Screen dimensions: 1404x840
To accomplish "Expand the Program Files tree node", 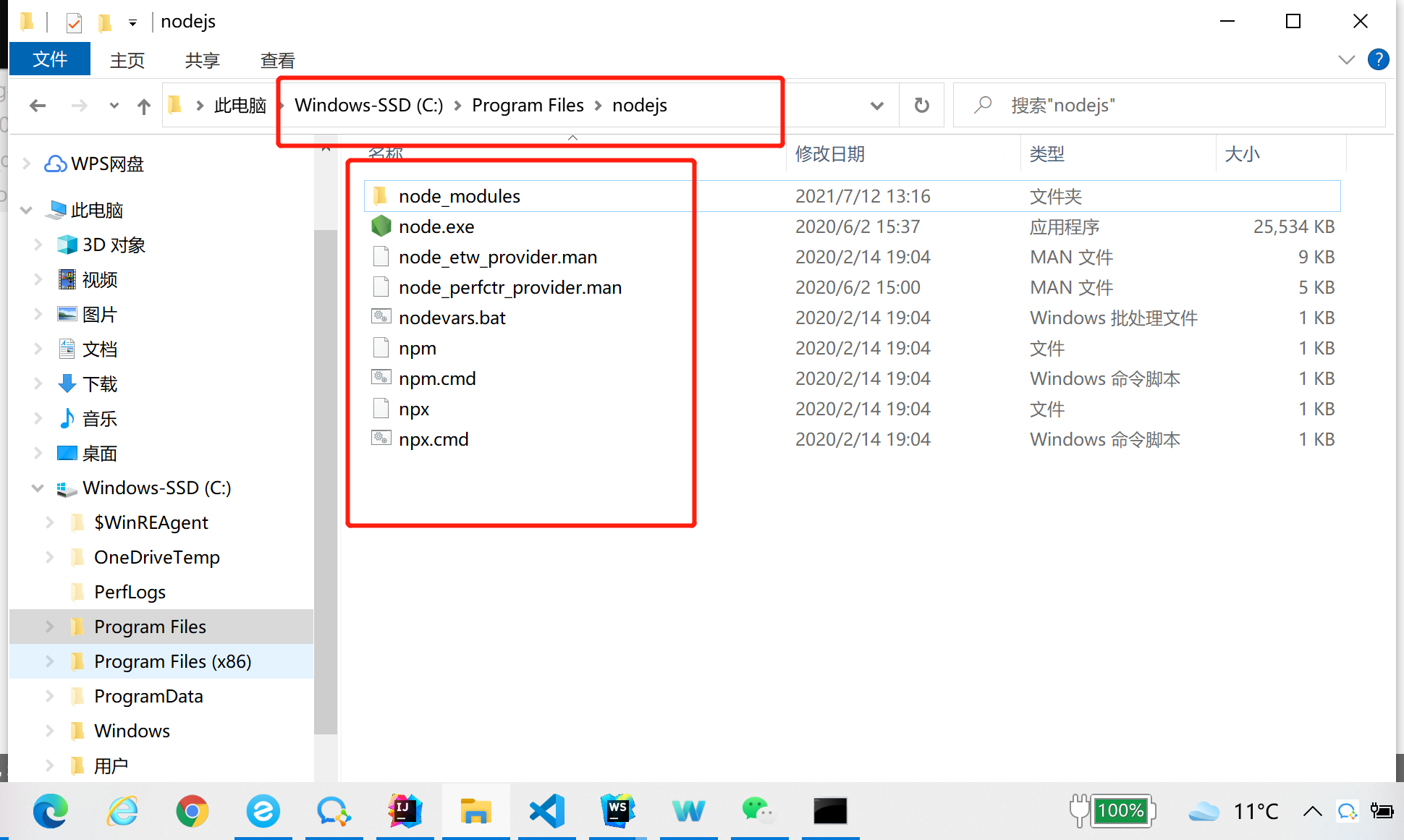I will click(49, 627).
